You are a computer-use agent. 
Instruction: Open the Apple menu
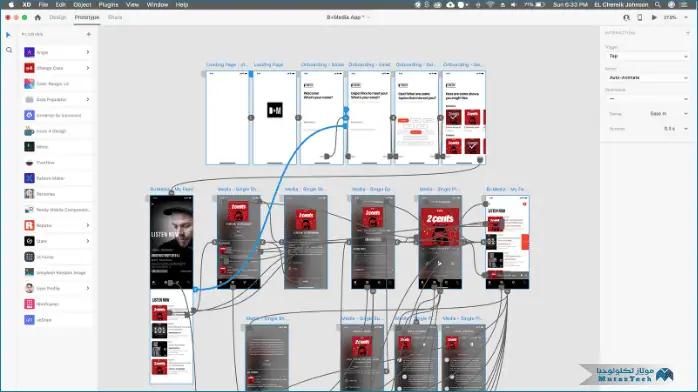pos(11,4)
